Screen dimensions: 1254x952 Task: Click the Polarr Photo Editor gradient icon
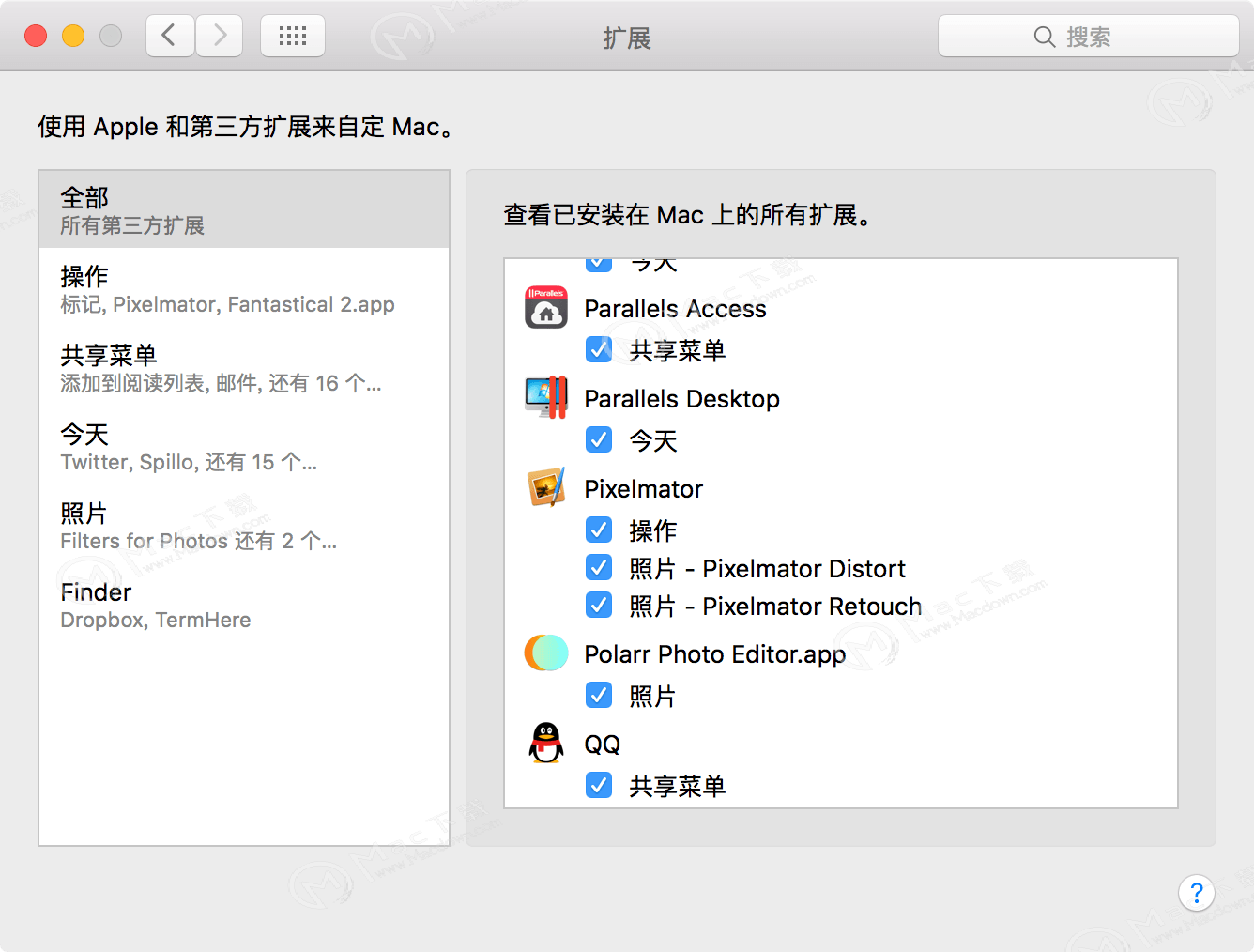[x=546, y=653]
